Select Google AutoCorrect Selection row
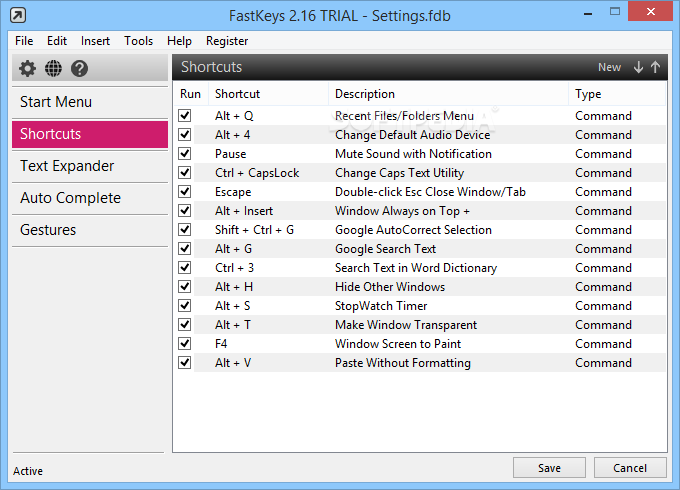The width and height of the screenshot is (680, 490). (x=421, y=229)
